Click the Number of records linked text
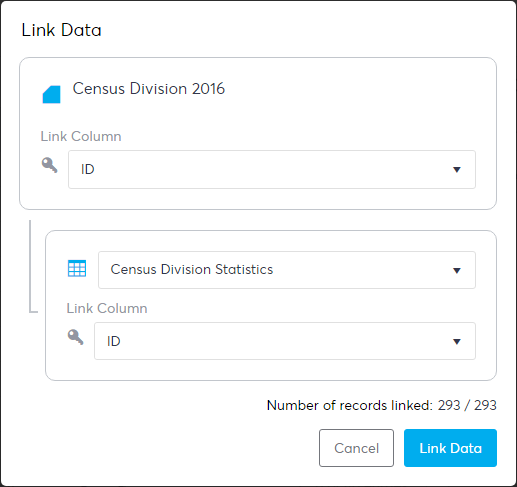Image resolution: width=517 pixels, height=487 pixels. pos(350,405)
